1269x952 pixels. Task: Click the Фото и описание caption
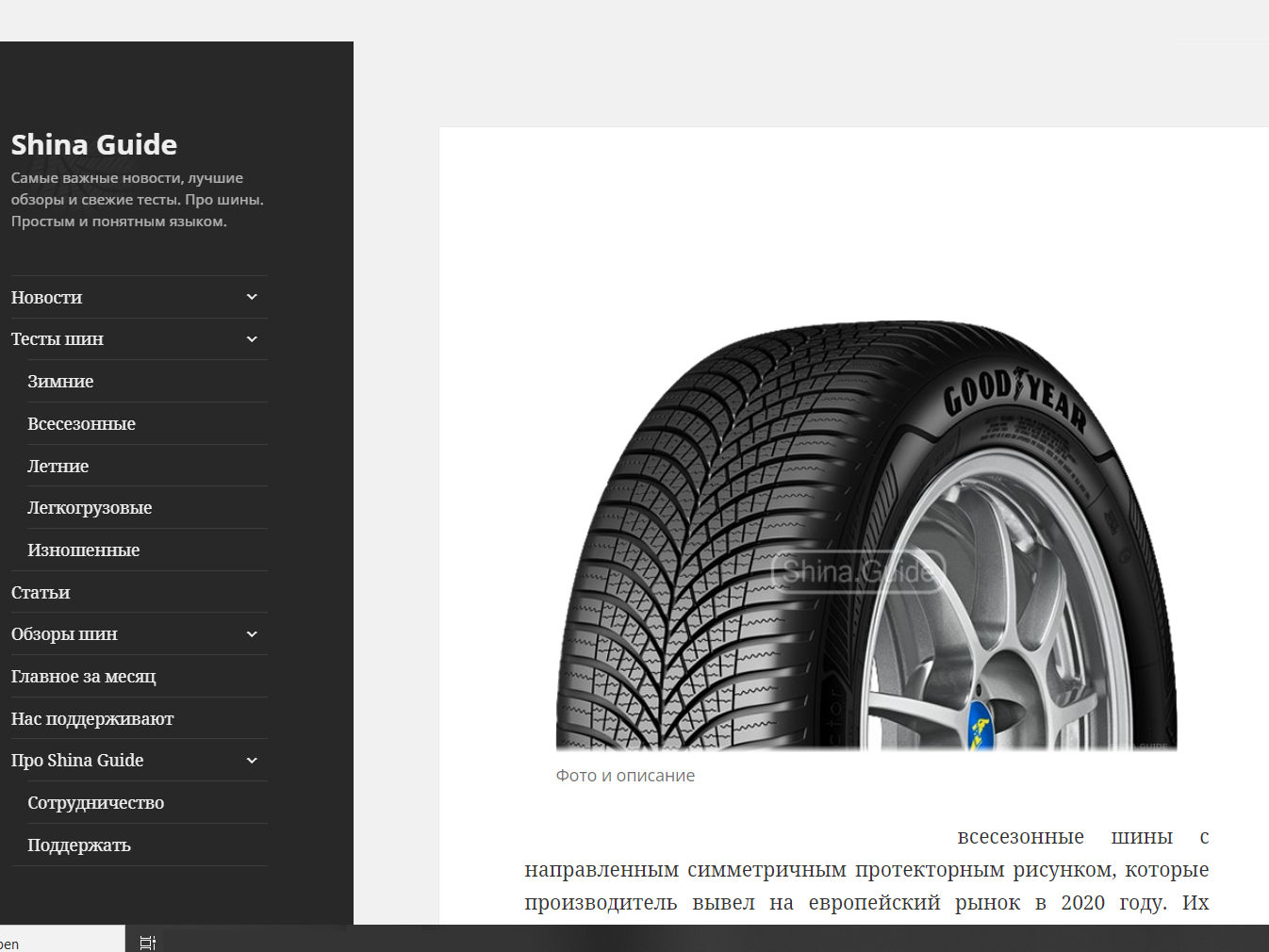click(x=625, y=776)
